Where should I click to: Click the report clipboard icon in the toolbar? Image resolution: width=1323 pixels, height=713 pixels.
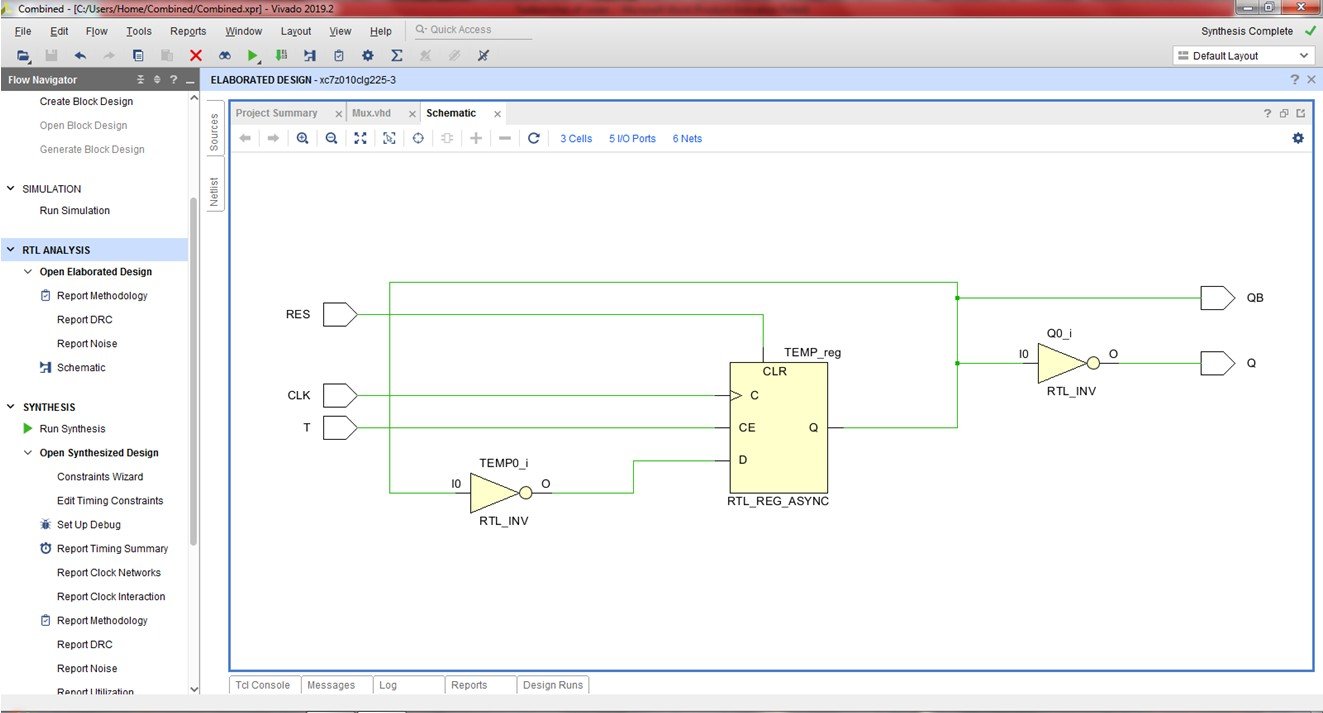point(339,56)
